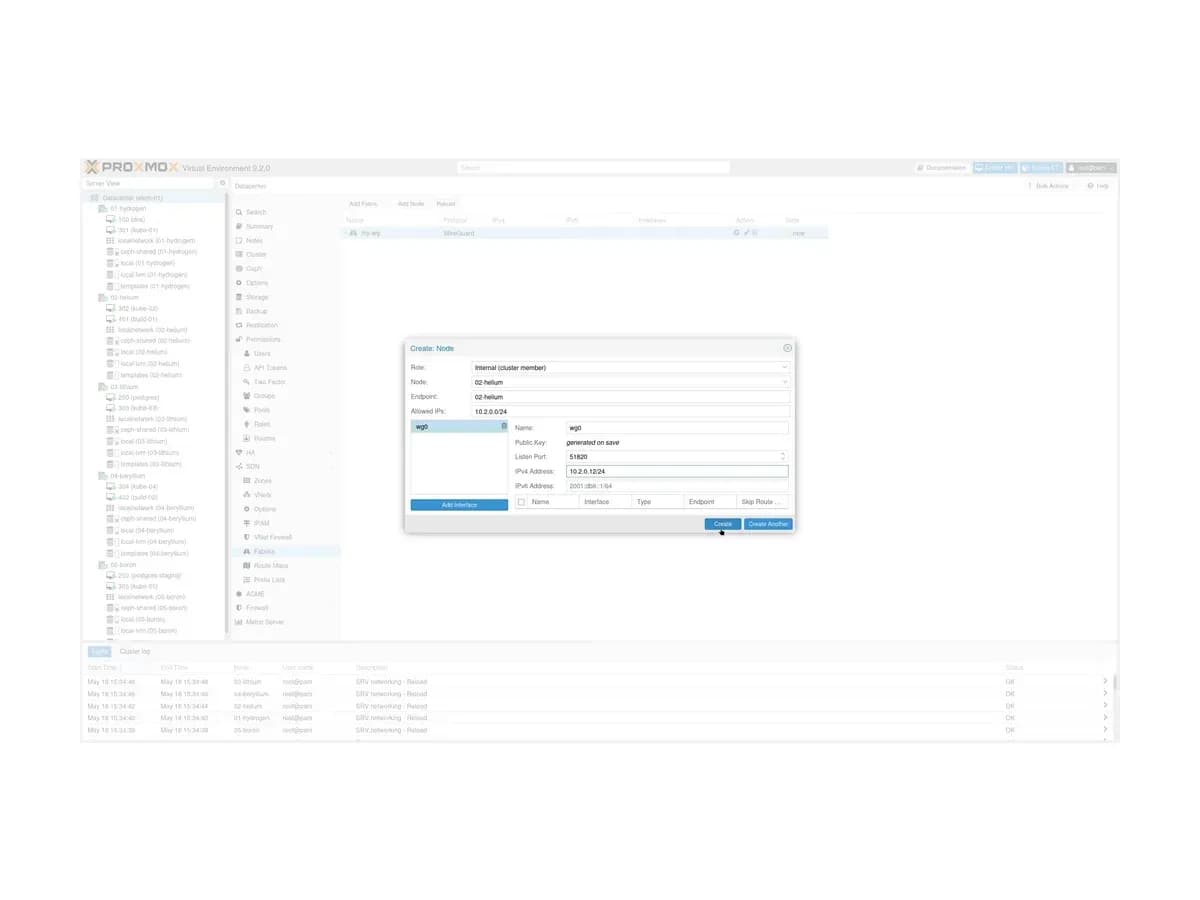1200x900 pixels.
Task: Expand the my-wg fabric row
Action: pyautogui.click(x=346, y=233)
